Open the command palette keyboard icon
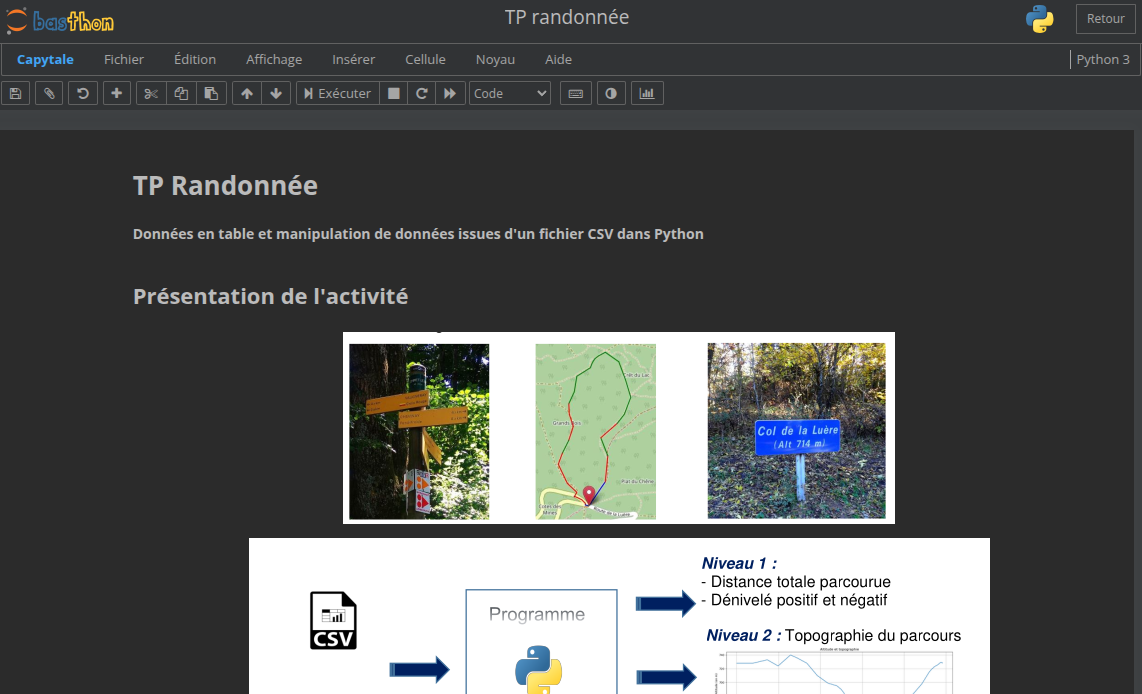Screen dimensions: 1142x694 click(x=575, y=93)
